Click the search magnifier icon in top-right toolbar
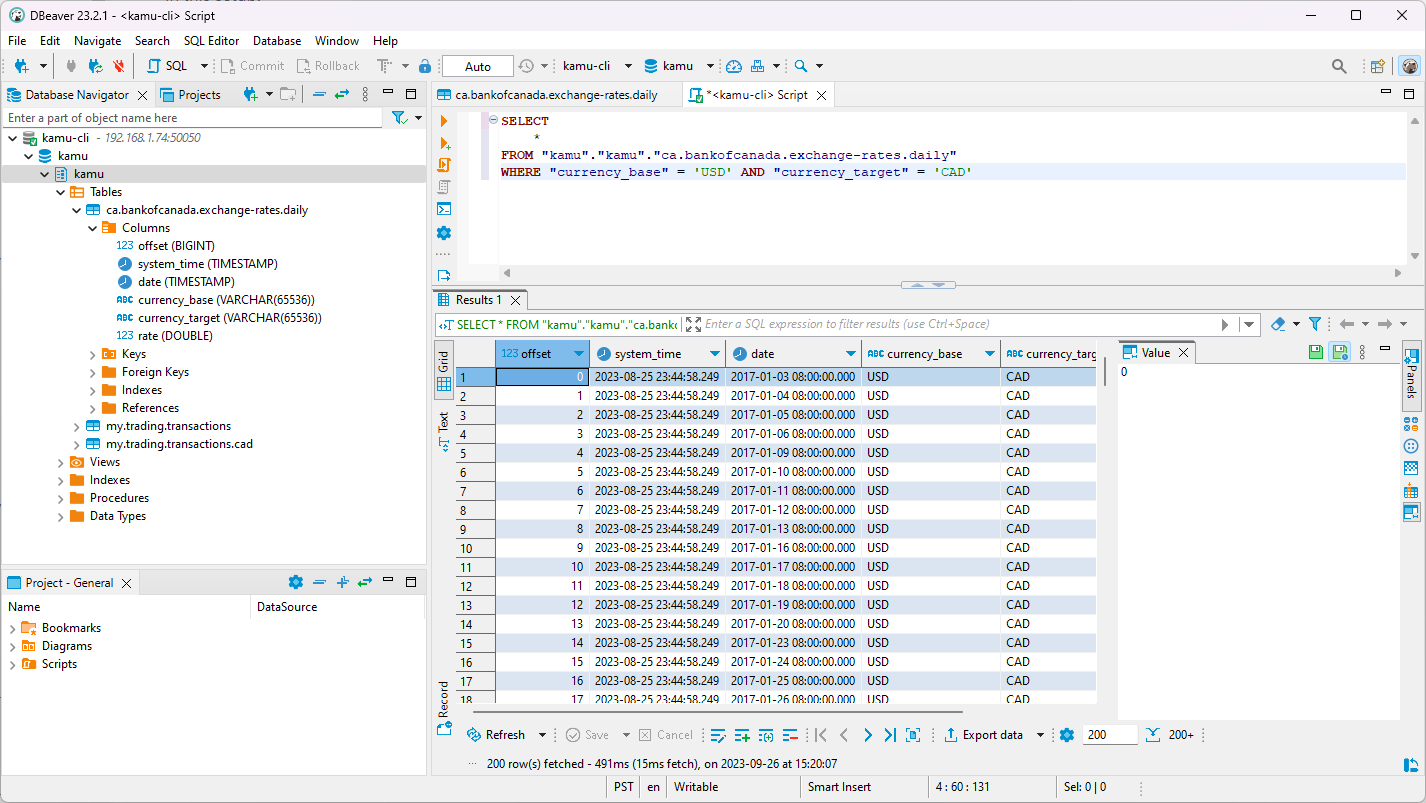The height and width of the screenshot is (803, 1426). coord(1339,66)
